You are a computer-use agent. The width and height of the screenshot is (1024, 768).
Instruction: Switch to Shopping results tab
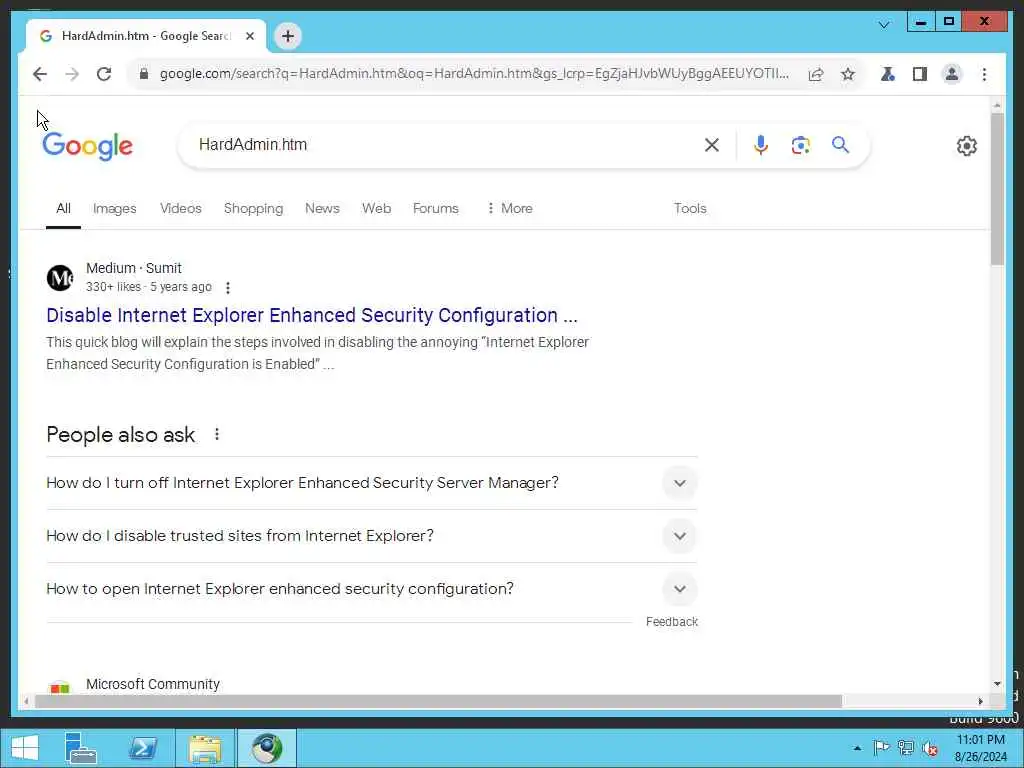253,208
